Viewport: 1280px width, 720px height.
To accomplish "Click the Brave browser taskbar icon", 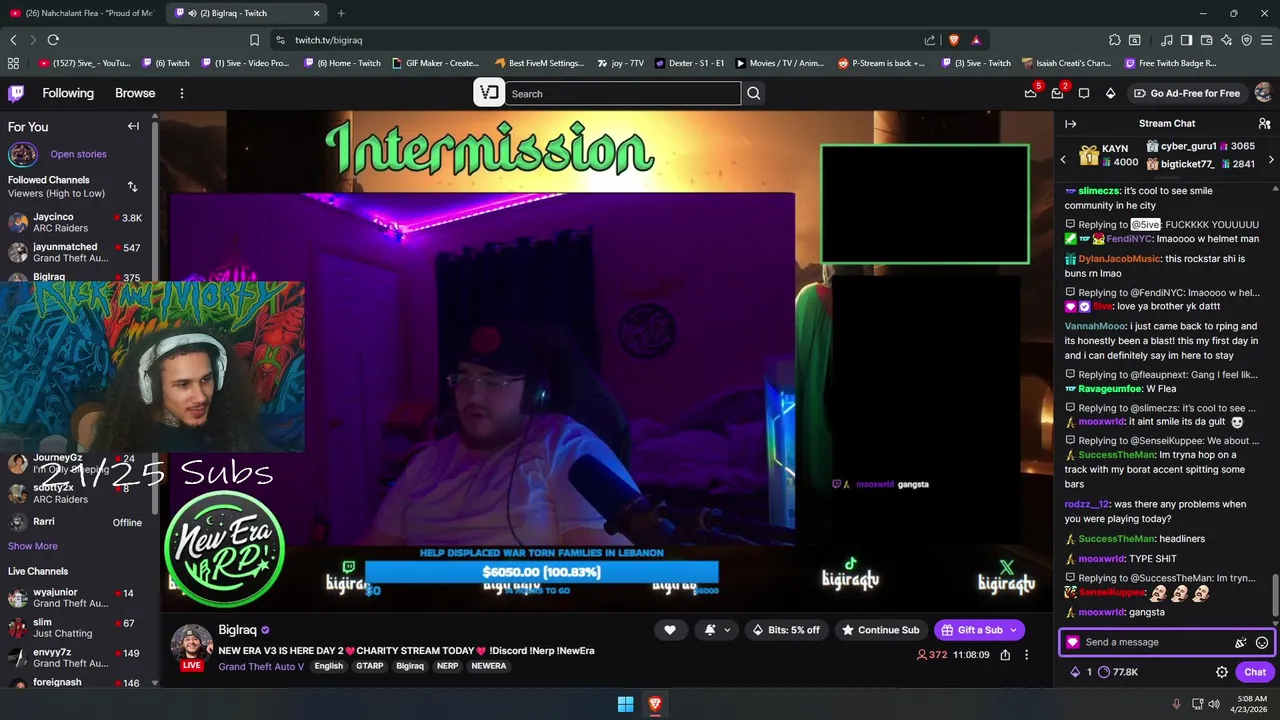I will 655,704.
